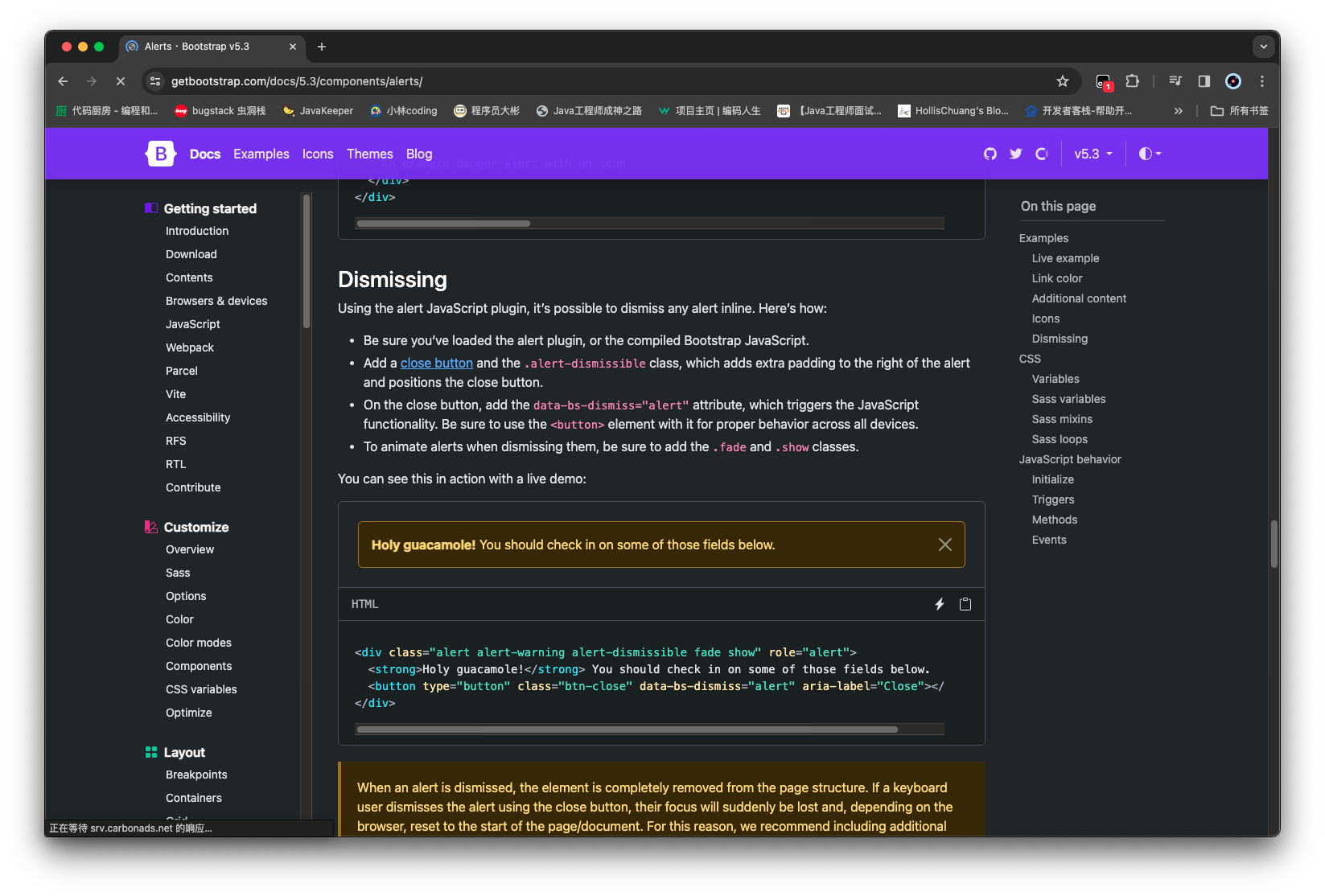Go to Sass variables in page contents
The height and width of the screenshot is (896, 1325).
pos(1068,399)
